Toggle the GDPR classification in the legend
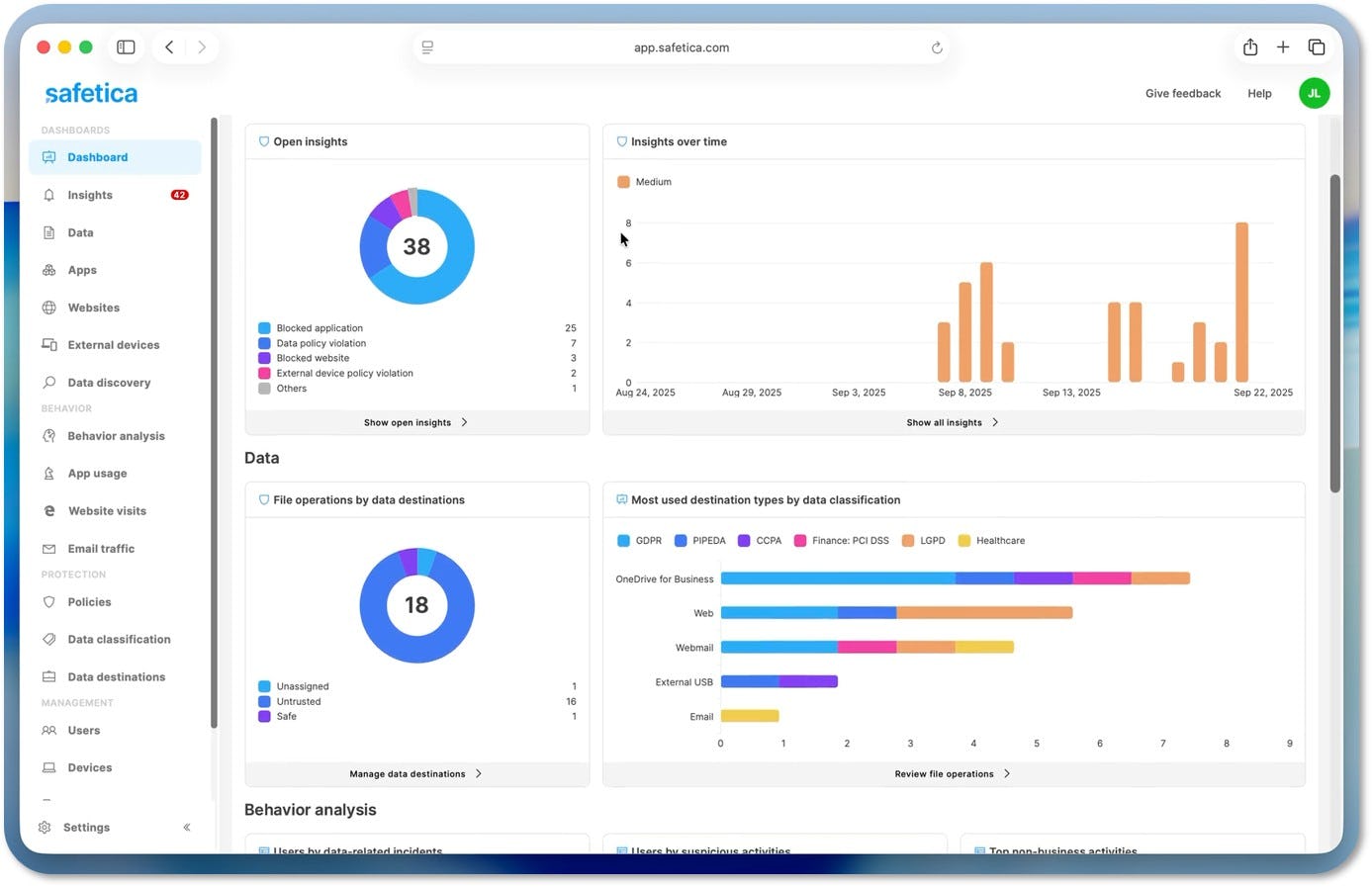Viewport: 1372px width, 887px height. (x=639, y=541)
